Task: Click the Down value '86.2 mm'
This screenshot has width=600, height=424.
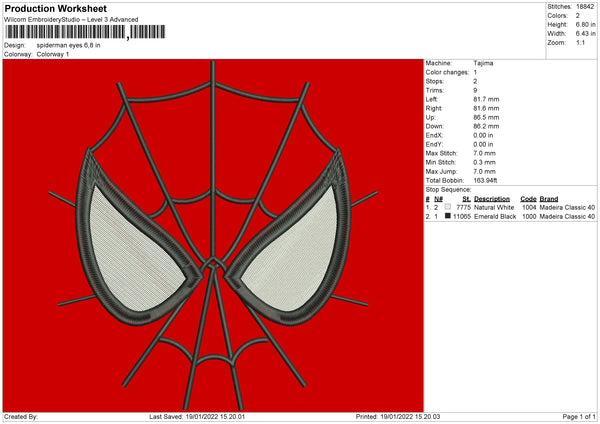Action: 486,126
